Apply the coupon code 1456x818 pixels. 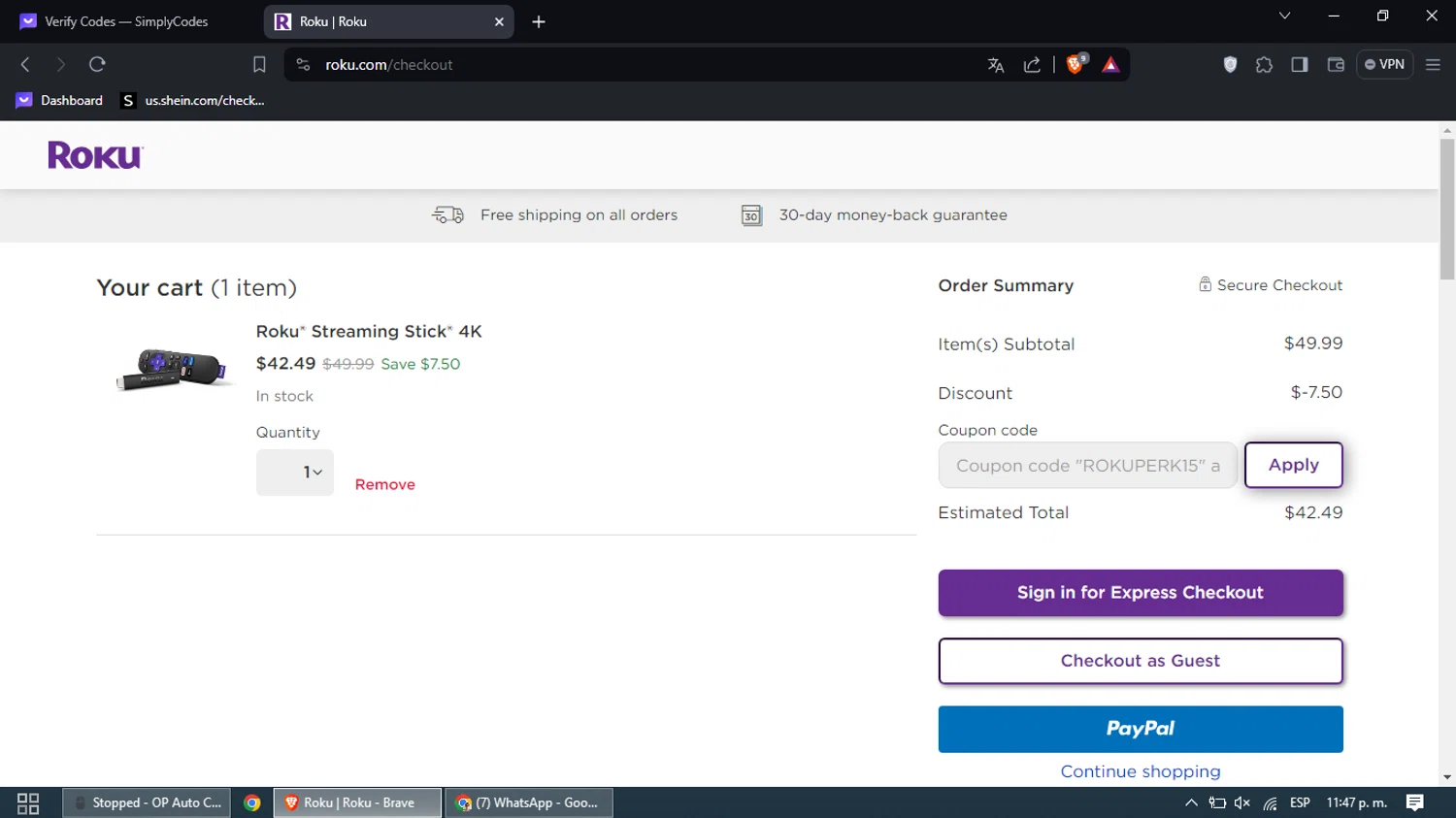pos(1293,465)
